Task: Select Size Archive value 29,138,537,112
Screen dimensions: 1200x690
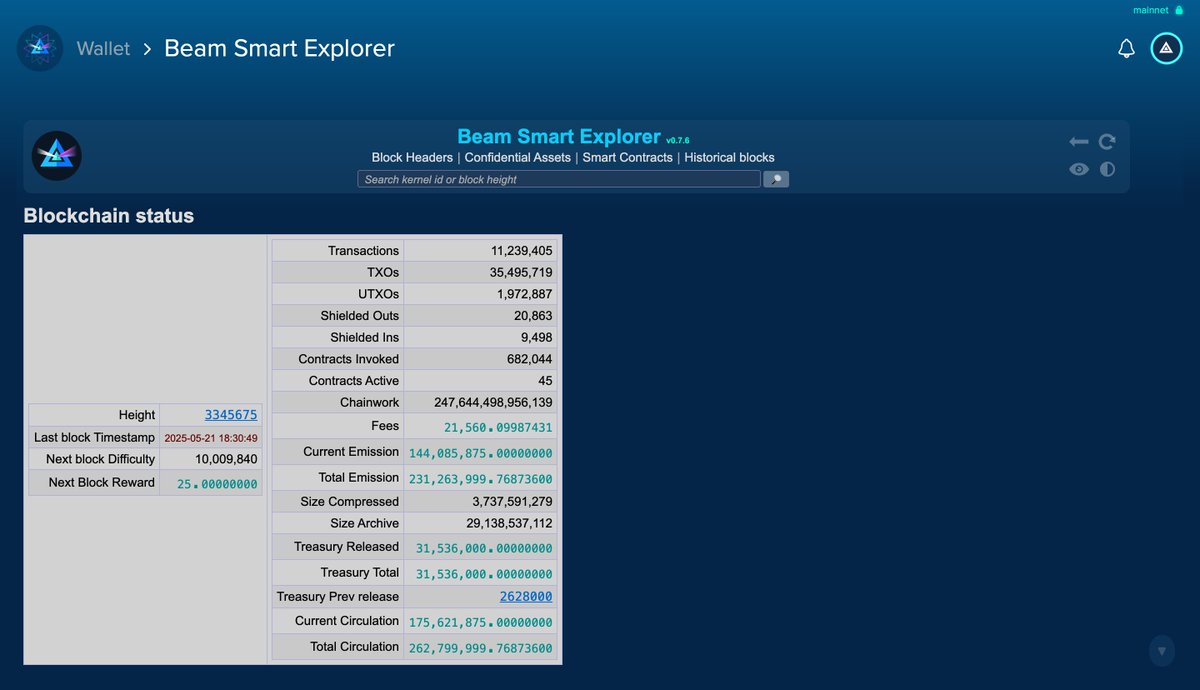Action: click(509, 523)
